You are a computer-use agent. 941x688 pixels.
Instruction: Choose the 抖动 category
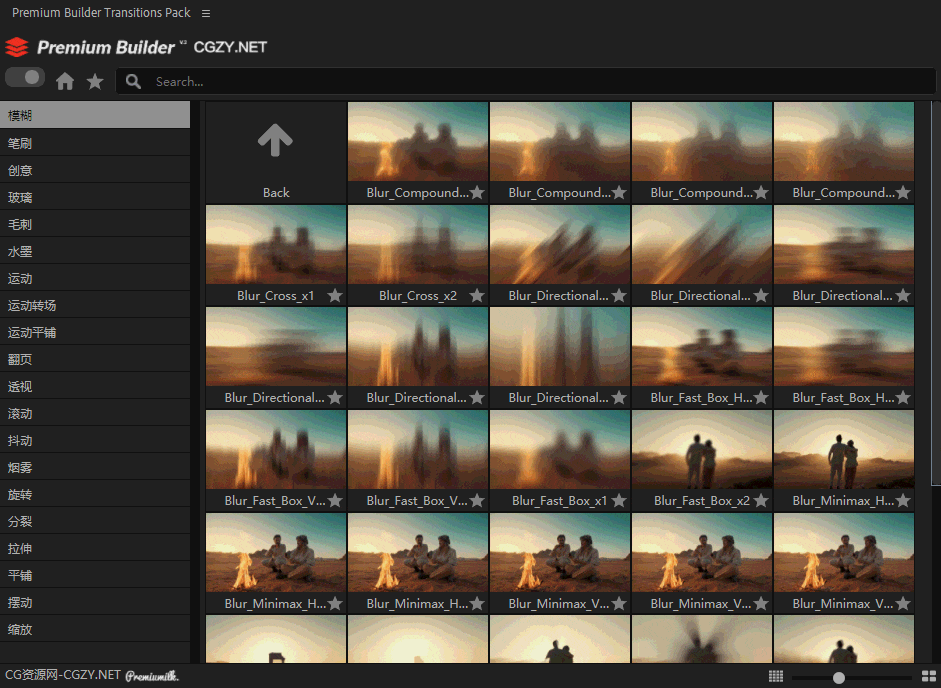point(95,440)
